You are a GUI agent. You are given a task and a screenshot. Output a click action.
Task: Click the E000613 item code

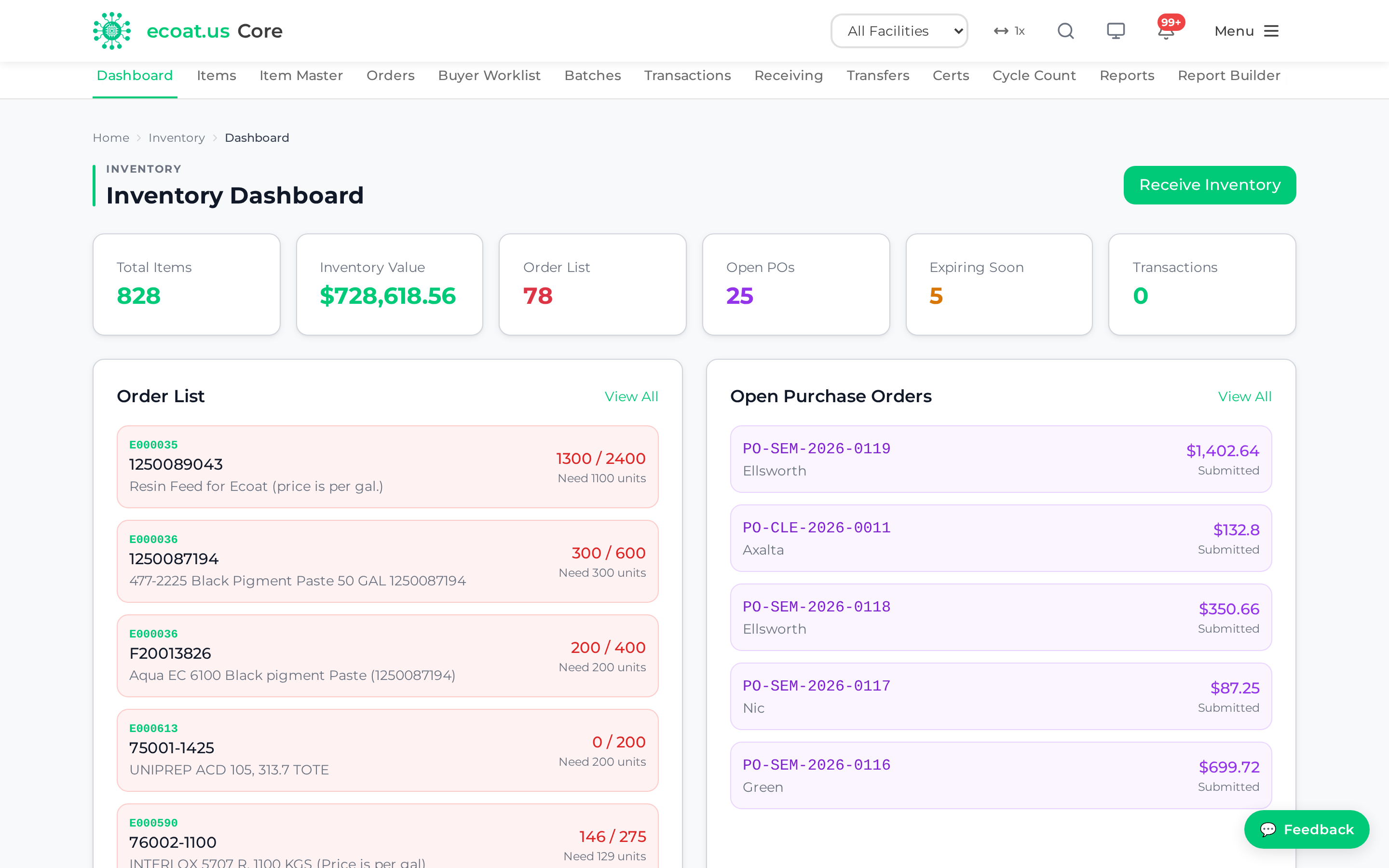click(153, 729)
